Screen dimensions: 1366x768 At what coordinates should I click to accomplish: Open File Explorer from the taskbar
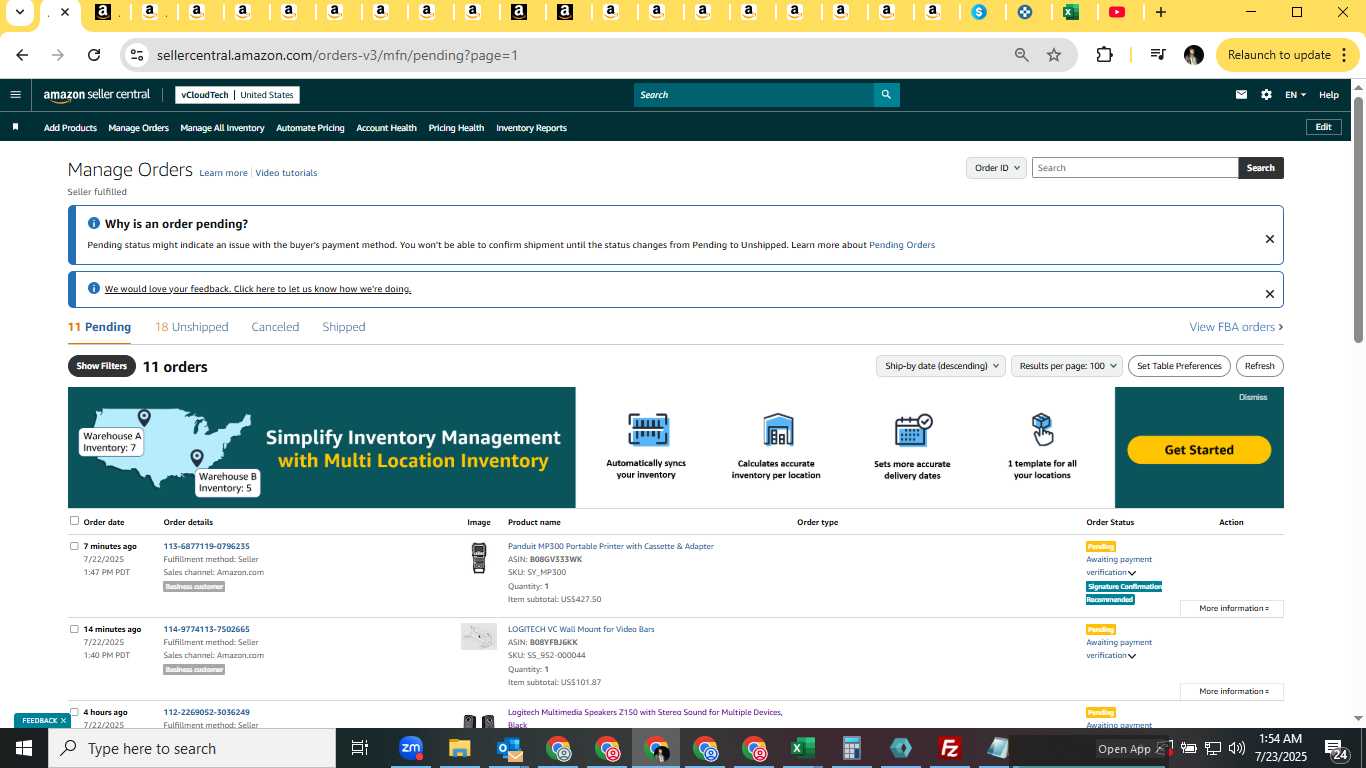[459, 748]
